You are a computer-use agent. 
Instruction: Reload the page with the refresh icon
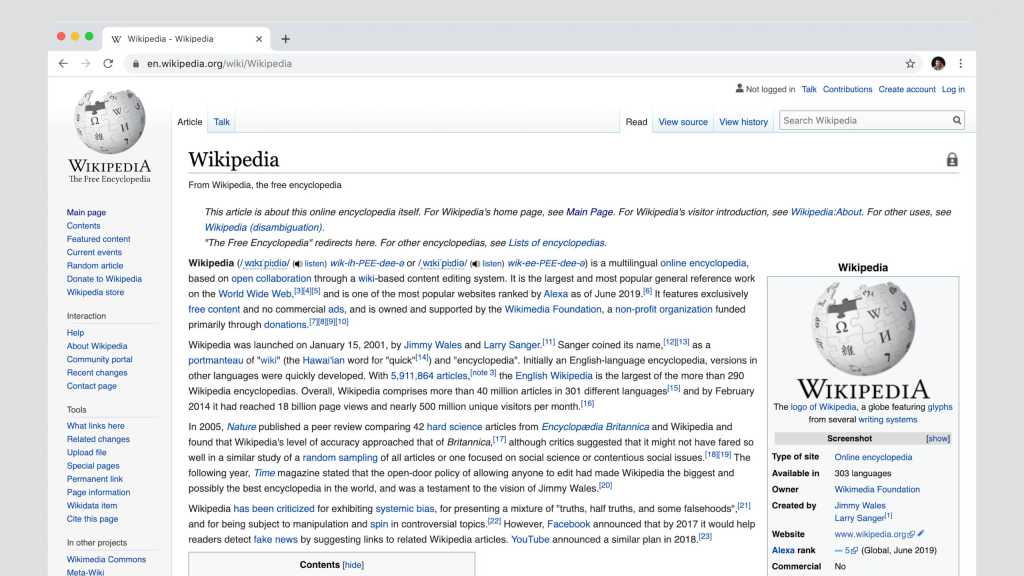click(108, 62)
